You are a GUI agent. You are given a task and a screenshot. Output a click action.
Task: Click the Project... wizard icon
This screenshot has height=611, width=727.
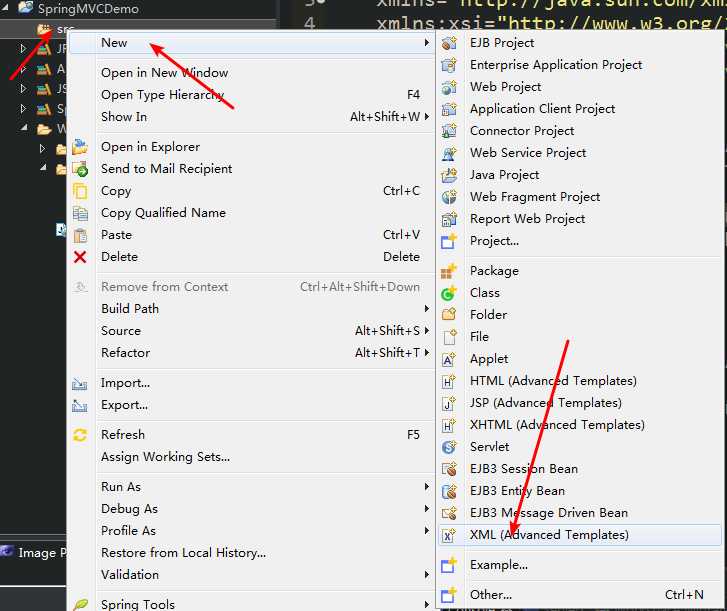point(449,241)
